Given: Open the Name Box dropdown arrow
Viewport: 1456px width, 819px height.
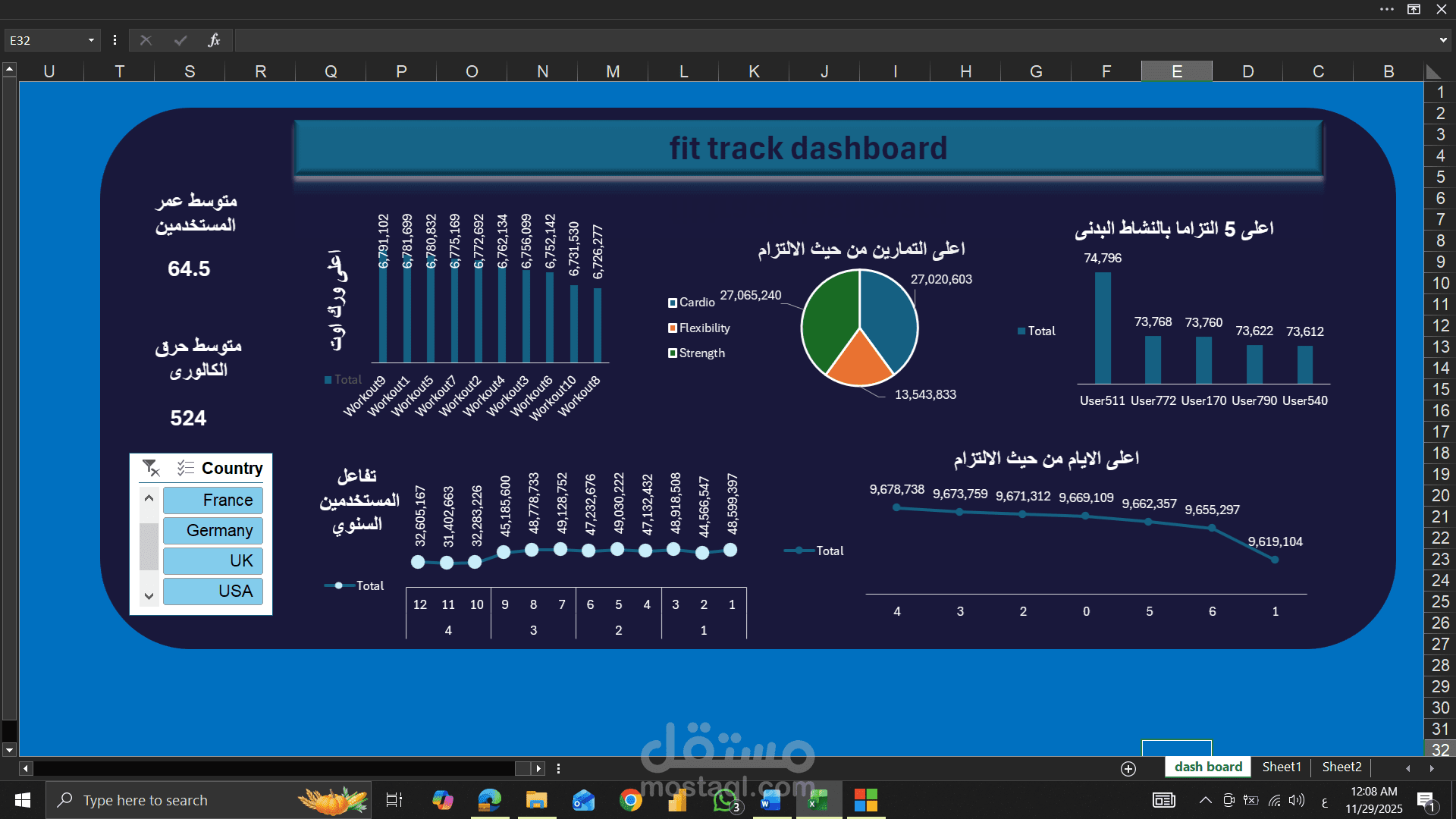Looking at the screenshot, I should (89, 39).
